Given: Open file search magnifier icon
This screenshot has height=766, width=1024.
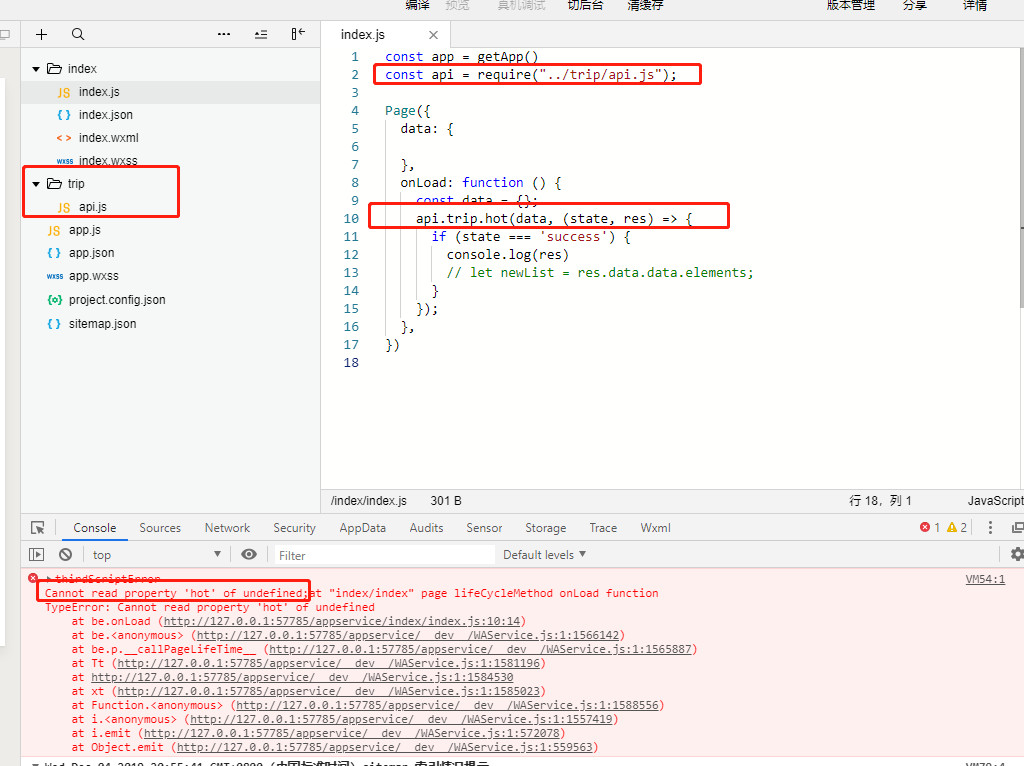Looking at the screenshot, I should click(x=78, y=35).
